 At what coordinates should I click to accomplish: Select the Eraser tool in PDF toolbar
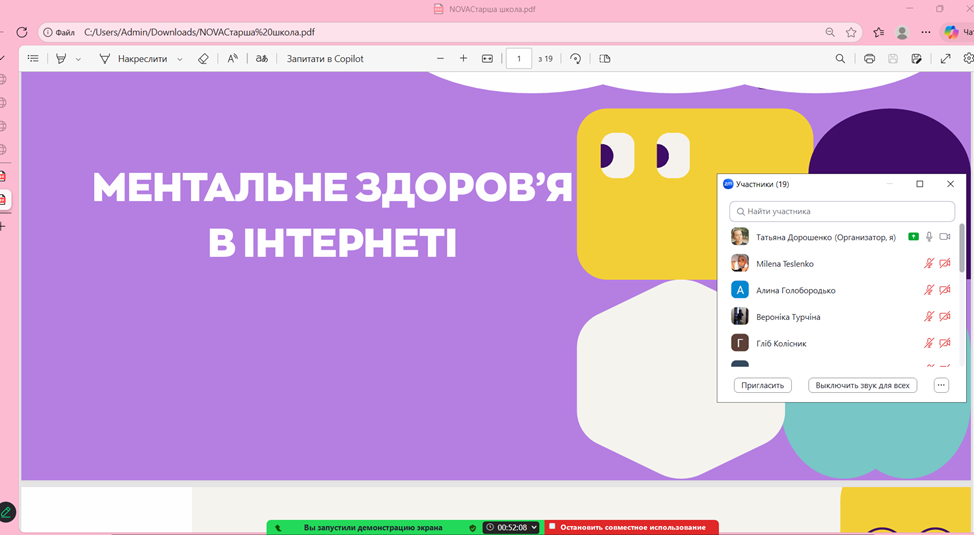203,59
